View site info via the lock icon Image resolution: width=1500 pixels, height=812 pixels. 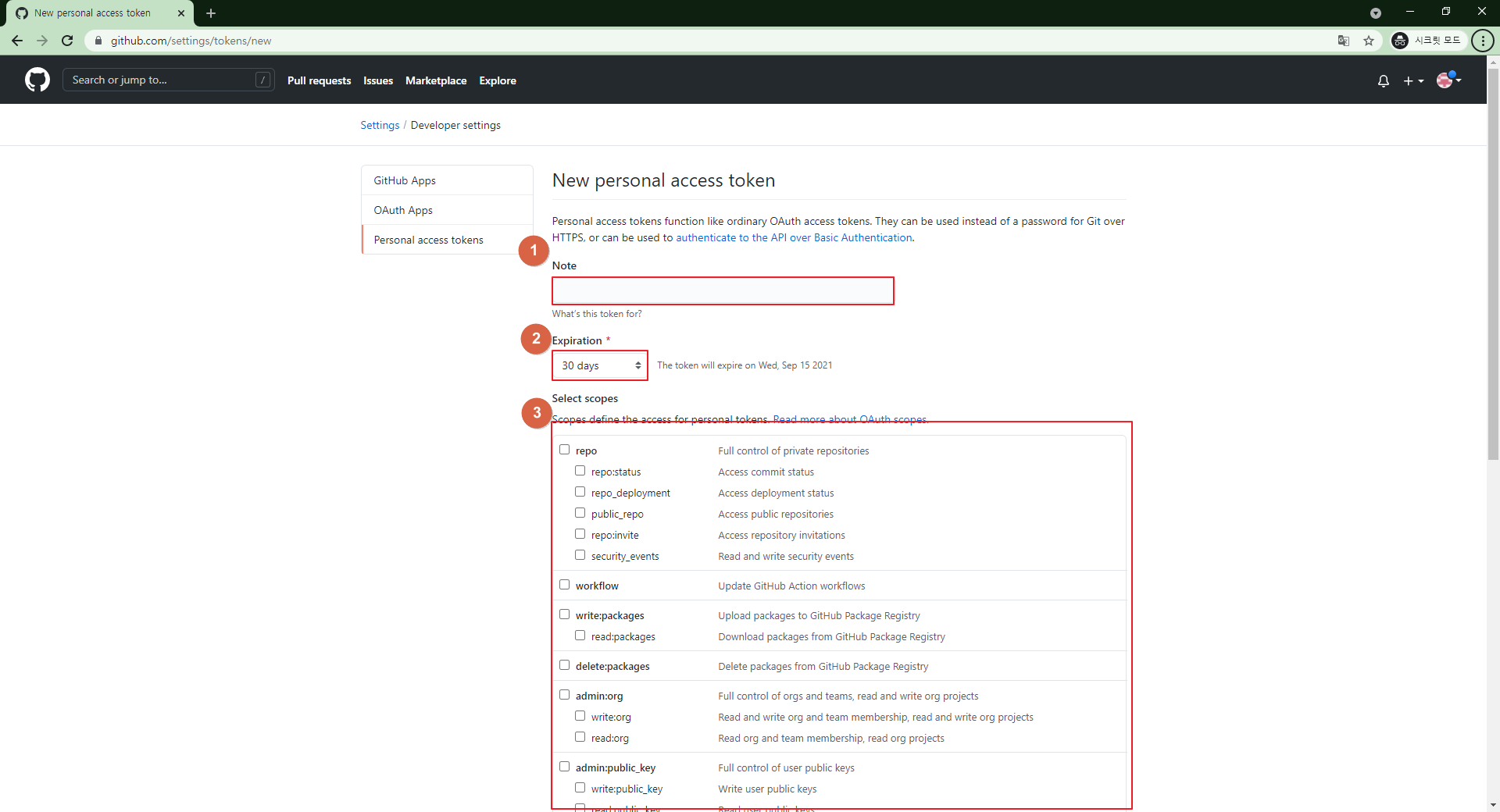coord(98,41)
